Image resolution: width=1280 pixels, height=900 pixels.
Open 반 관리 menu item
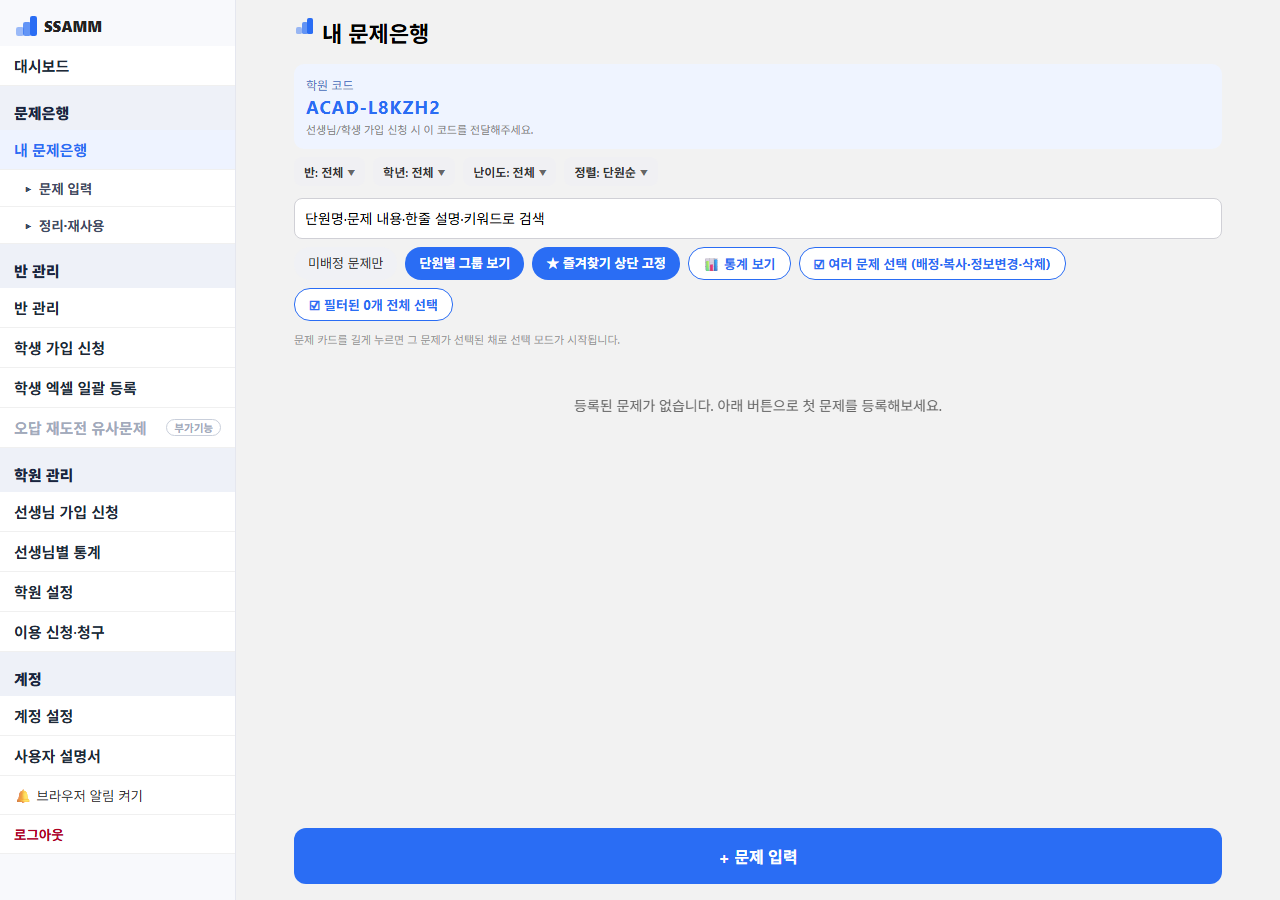[117, 308]
